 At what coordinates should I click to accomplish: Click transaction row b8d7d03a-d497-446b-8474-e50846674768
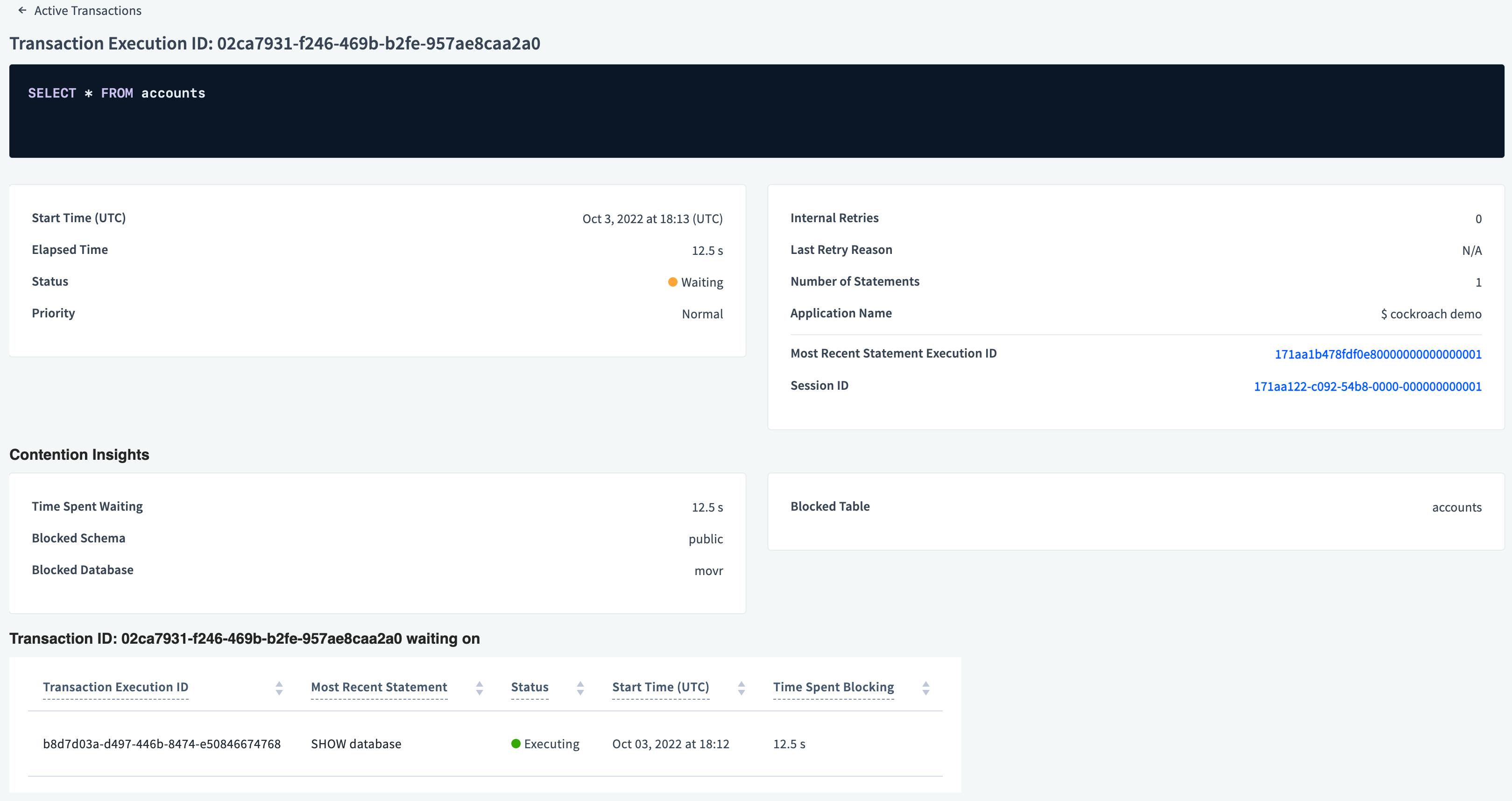(x=162, y=744)
